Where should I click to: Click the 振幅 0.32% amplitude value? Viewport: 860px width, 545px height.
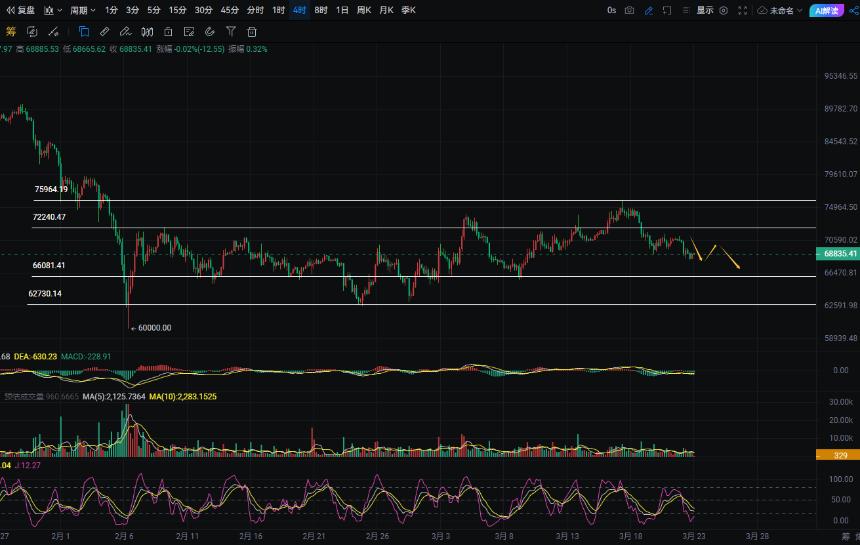pyautogui.click(x=248, y=49)
